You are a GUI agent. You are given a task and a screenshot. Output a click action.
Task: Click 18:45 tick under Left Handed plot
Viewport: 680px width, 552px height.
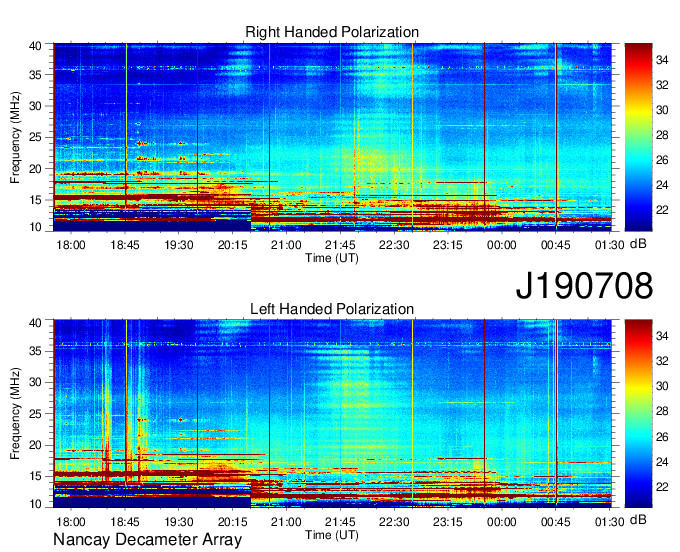(x=125, y=522)
